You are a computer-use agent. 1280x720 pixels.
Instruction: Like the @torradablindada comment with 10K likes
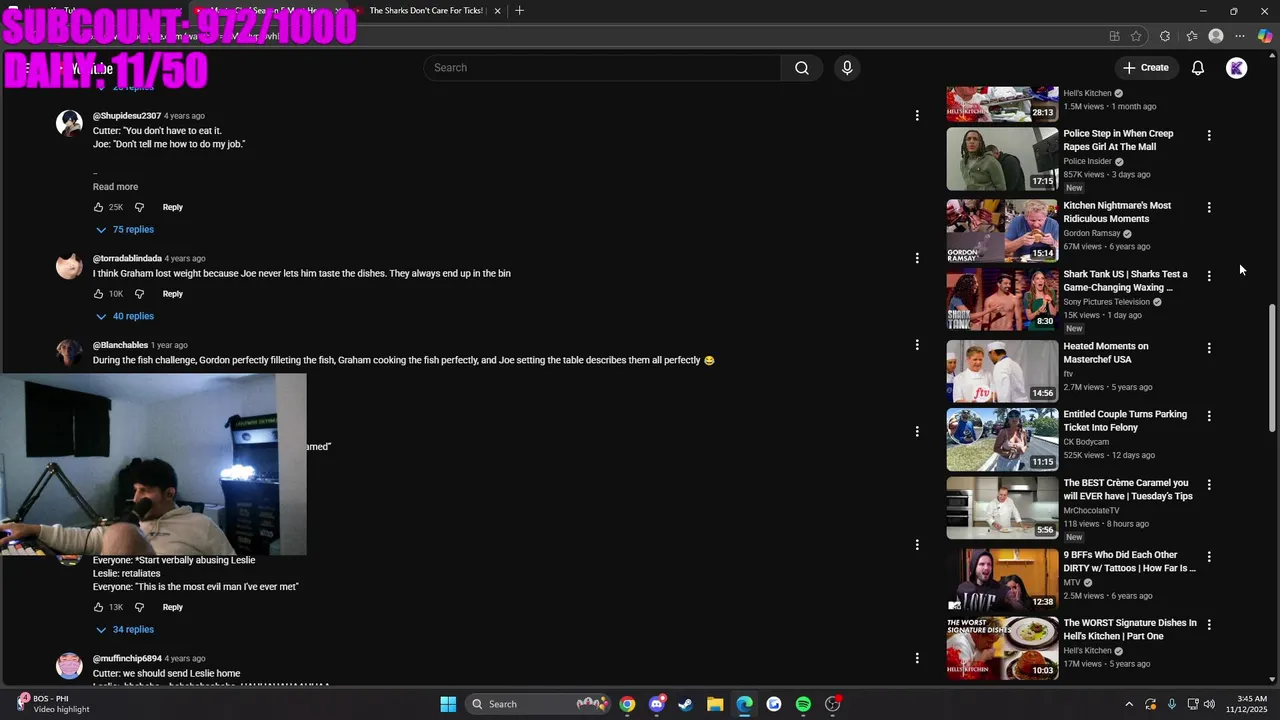(99, 294)
